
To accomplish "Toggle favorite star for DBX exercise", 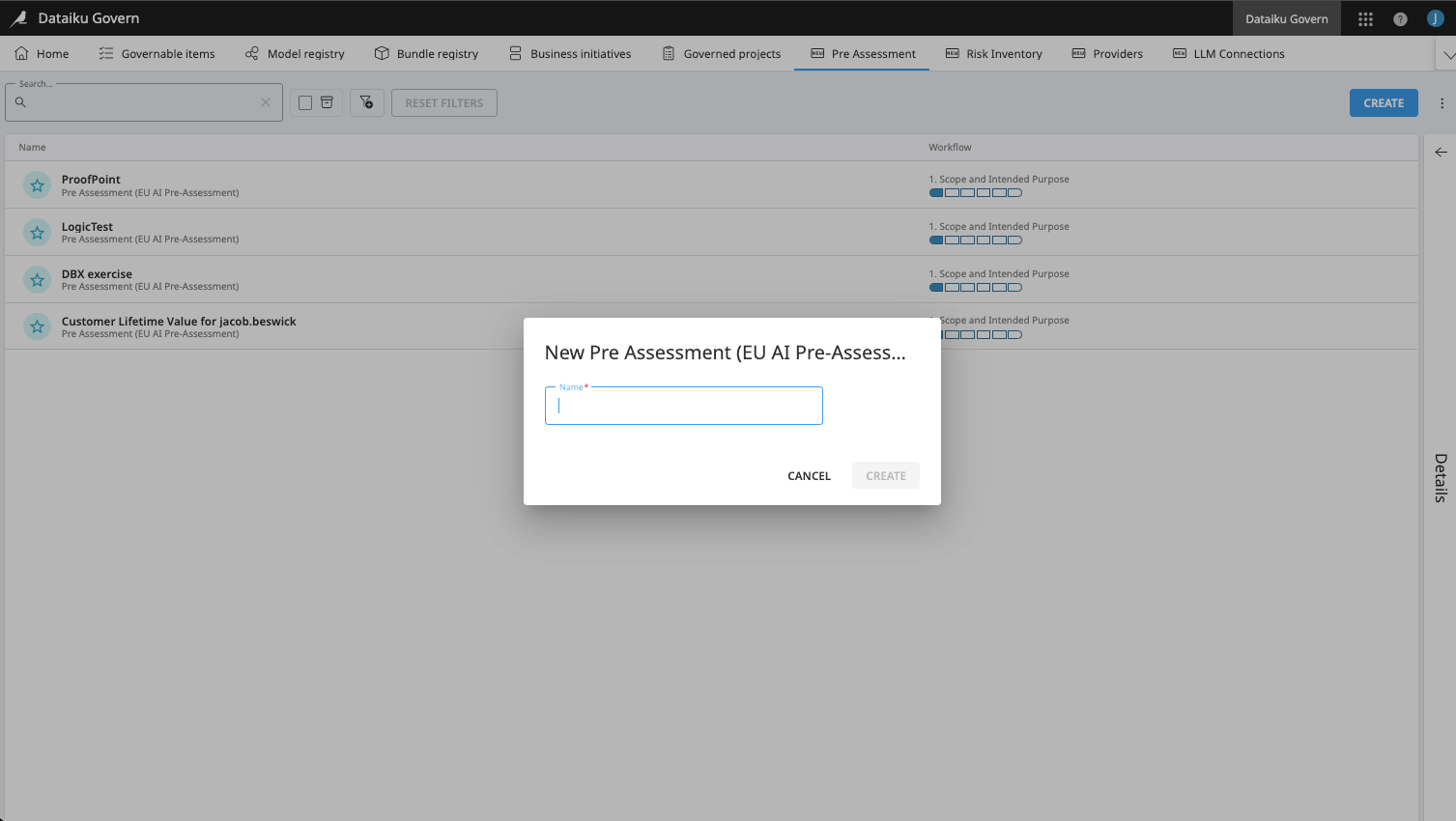I will (37, 280).
